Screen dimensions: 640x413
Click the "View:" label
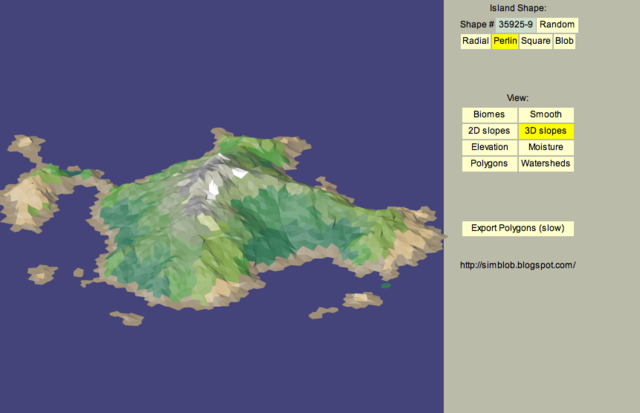518,98
